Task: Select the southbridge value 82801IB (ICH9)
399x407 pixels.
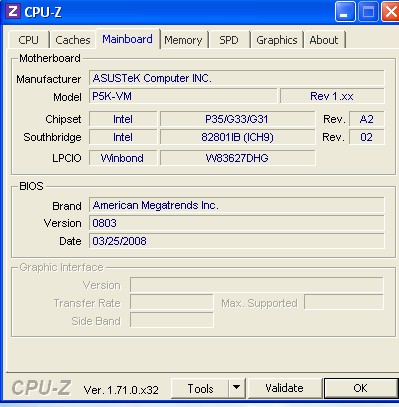Action: click(237, 137)
